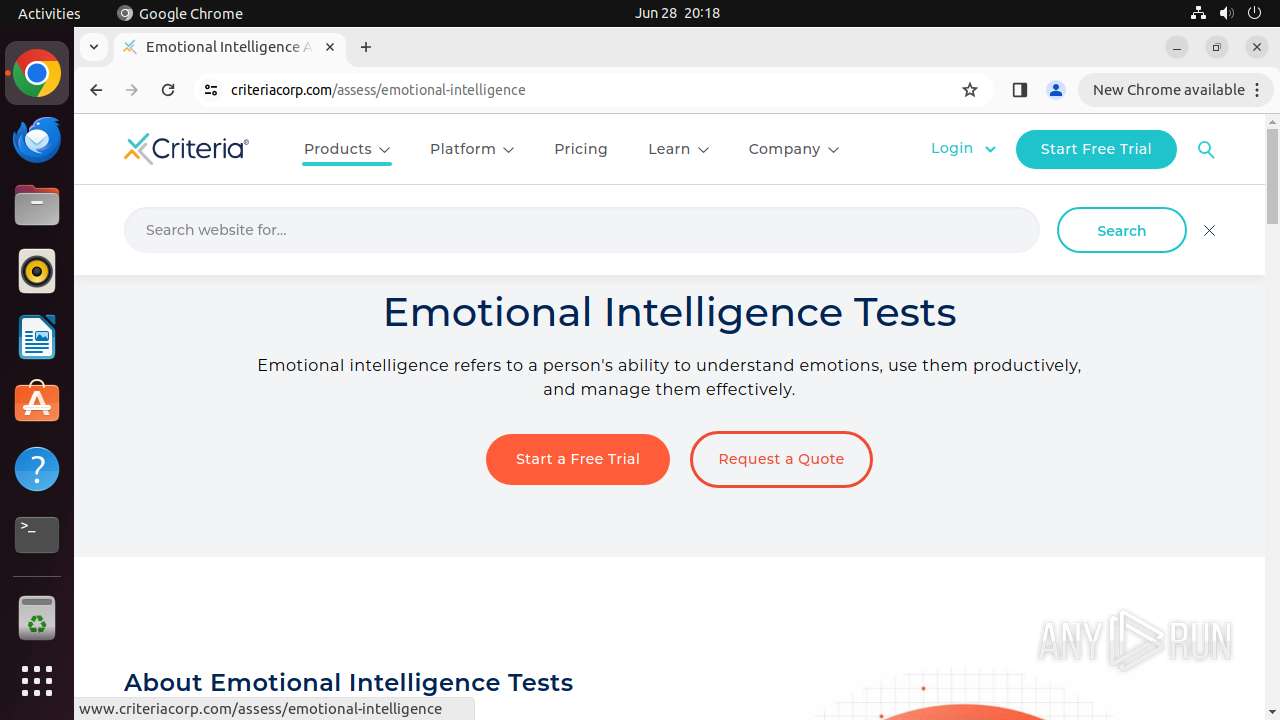Click the Start Free Trial header button
The height and width of the screenshot is (720, 1280).
point(1096,149)
